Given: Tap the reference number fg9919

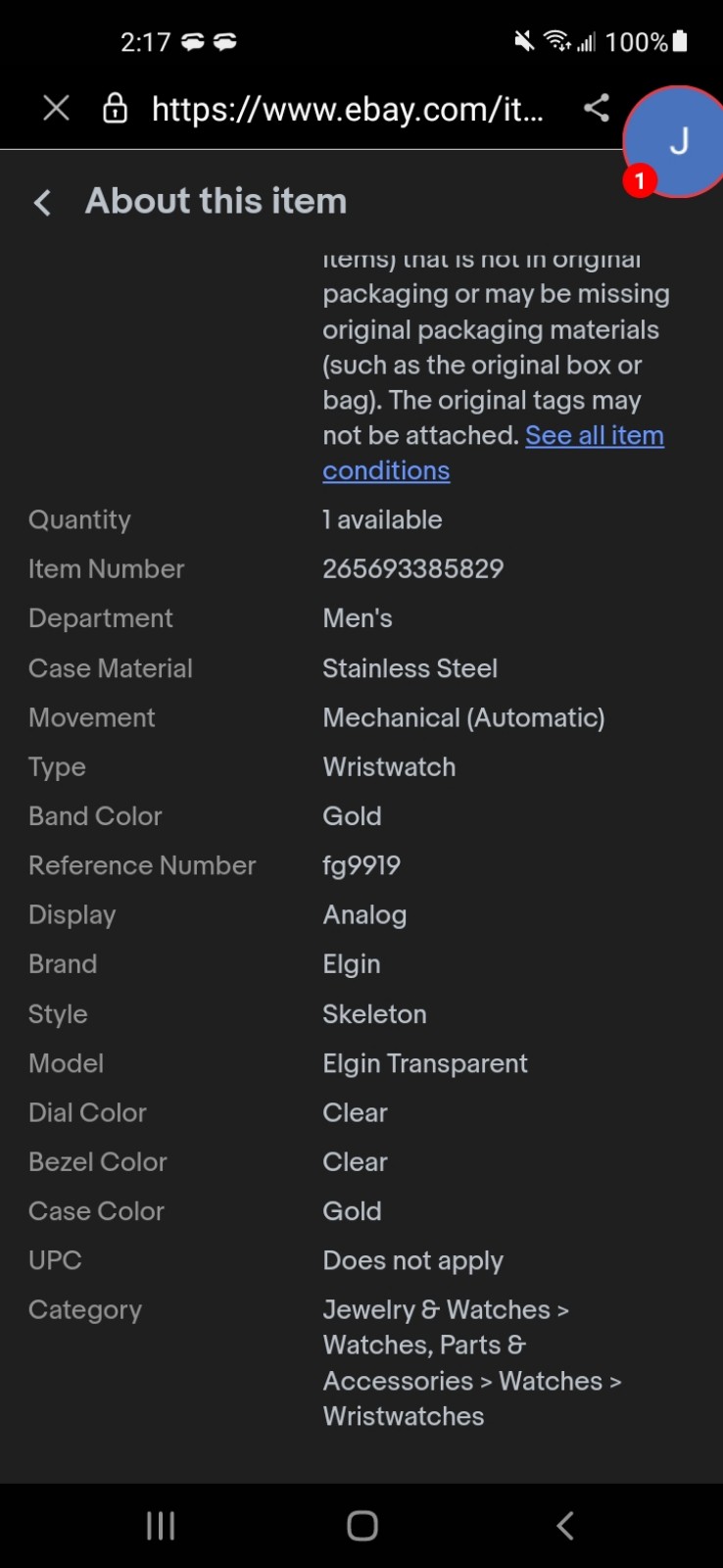Looking at the screenshot, I should (361, 865).
